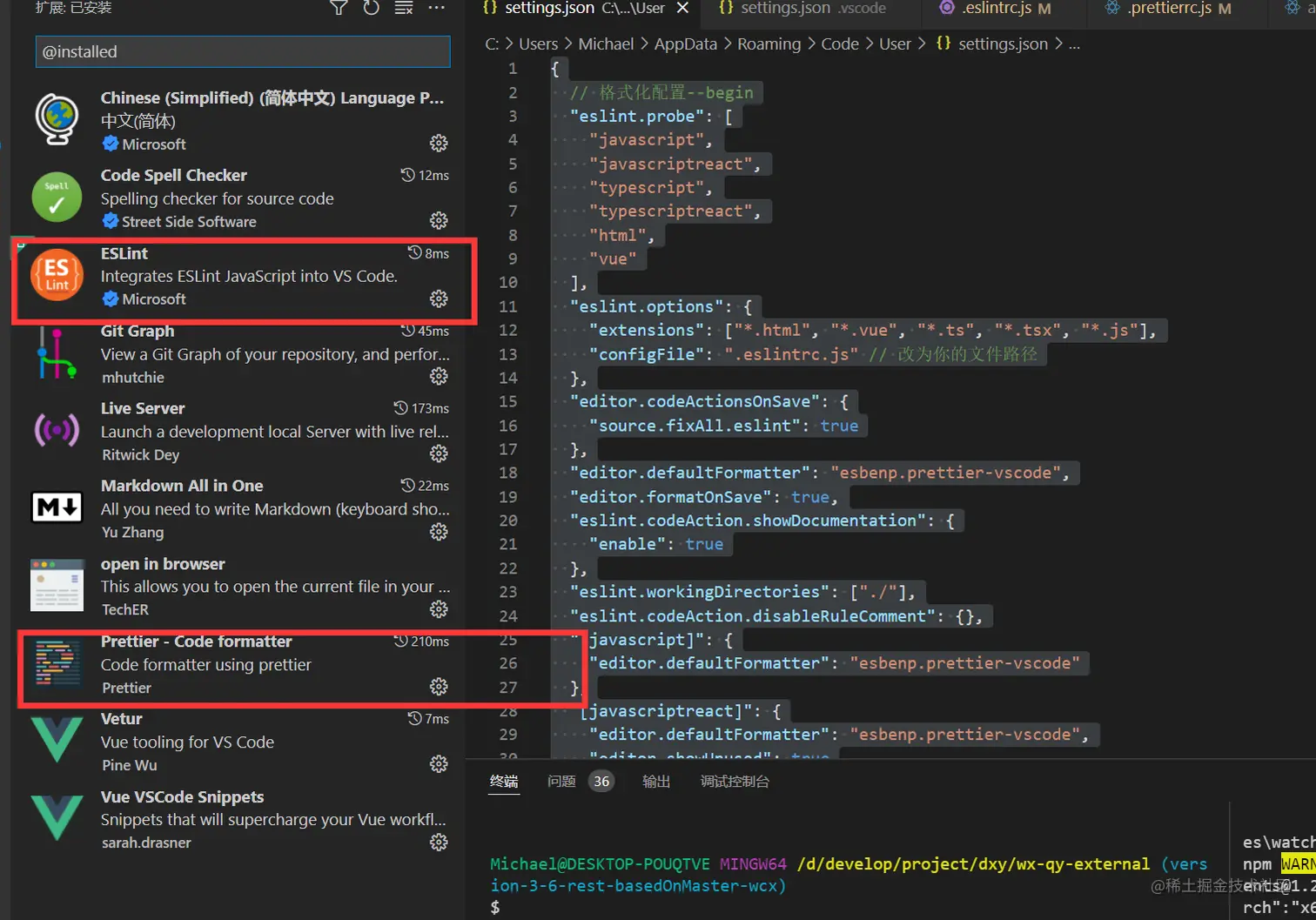Switch to .prettierrc.js tab
Image resolution: width=1316 pixels, height=920 pixels.
click(x=1169, y=8)
